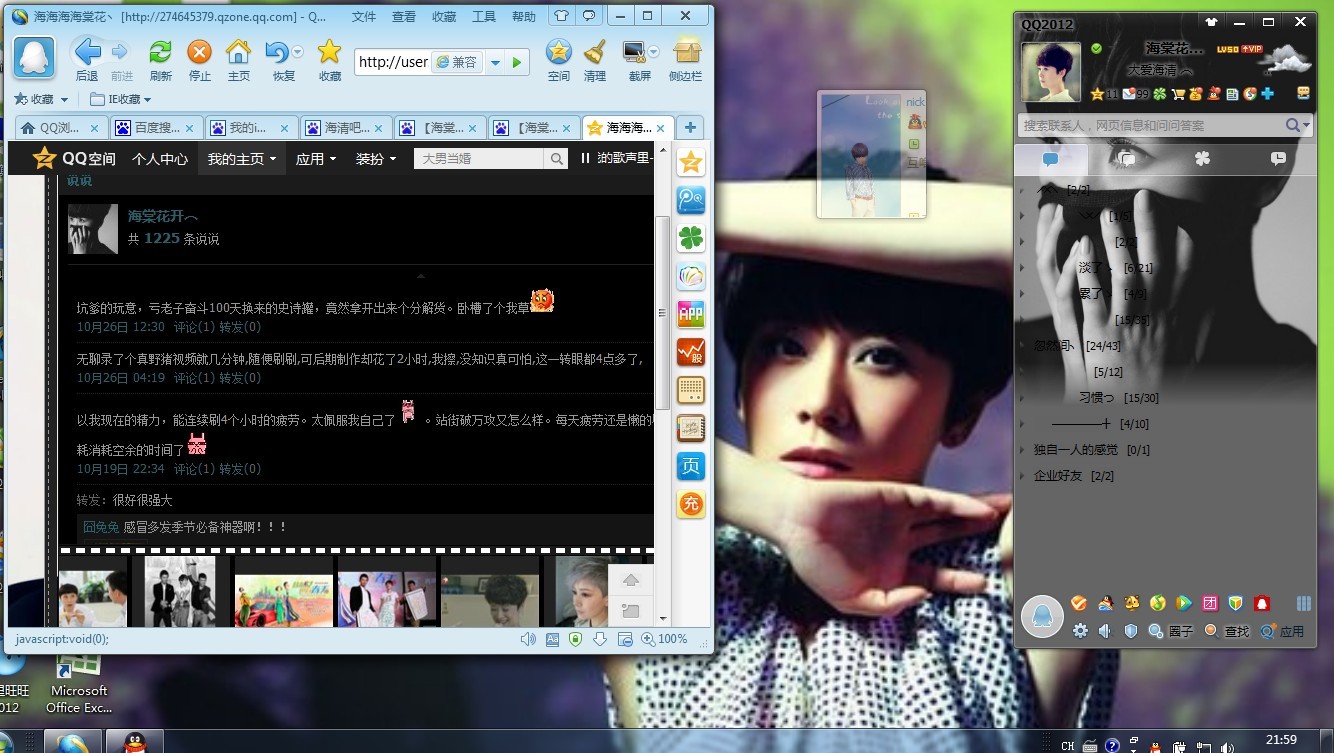
Task: Open 我的主页 dropdown in Qzone navigation
Action: 241,159
